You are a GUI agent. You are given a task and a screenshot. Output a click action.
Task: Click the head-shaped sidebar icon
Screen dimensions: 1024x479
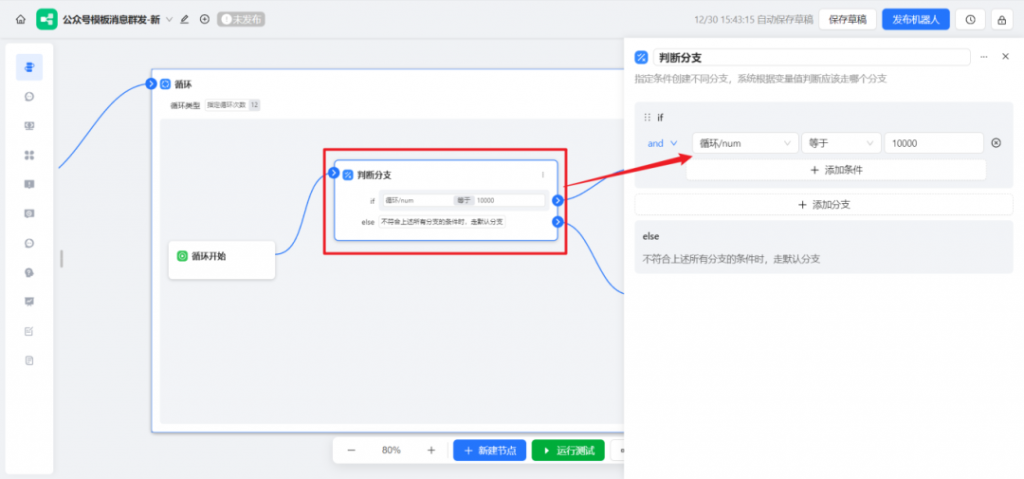pos(29,273)
